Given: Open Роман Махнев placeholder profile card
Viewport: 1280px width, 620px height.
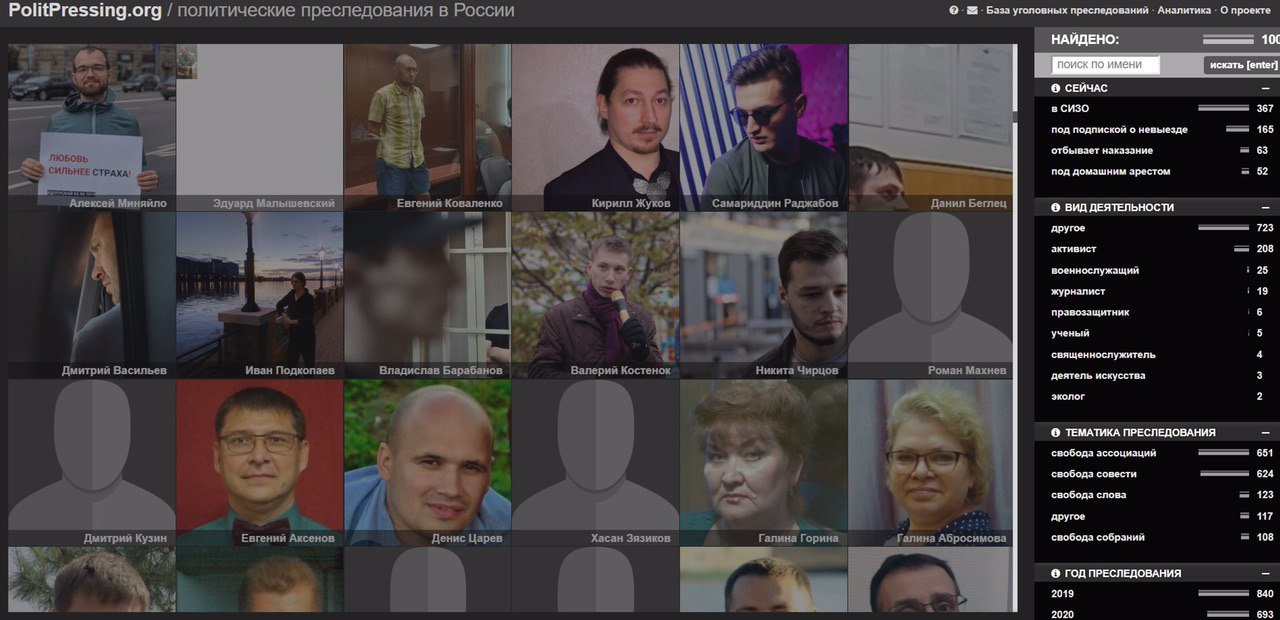Looking at the screenshot, I should 931,295.
